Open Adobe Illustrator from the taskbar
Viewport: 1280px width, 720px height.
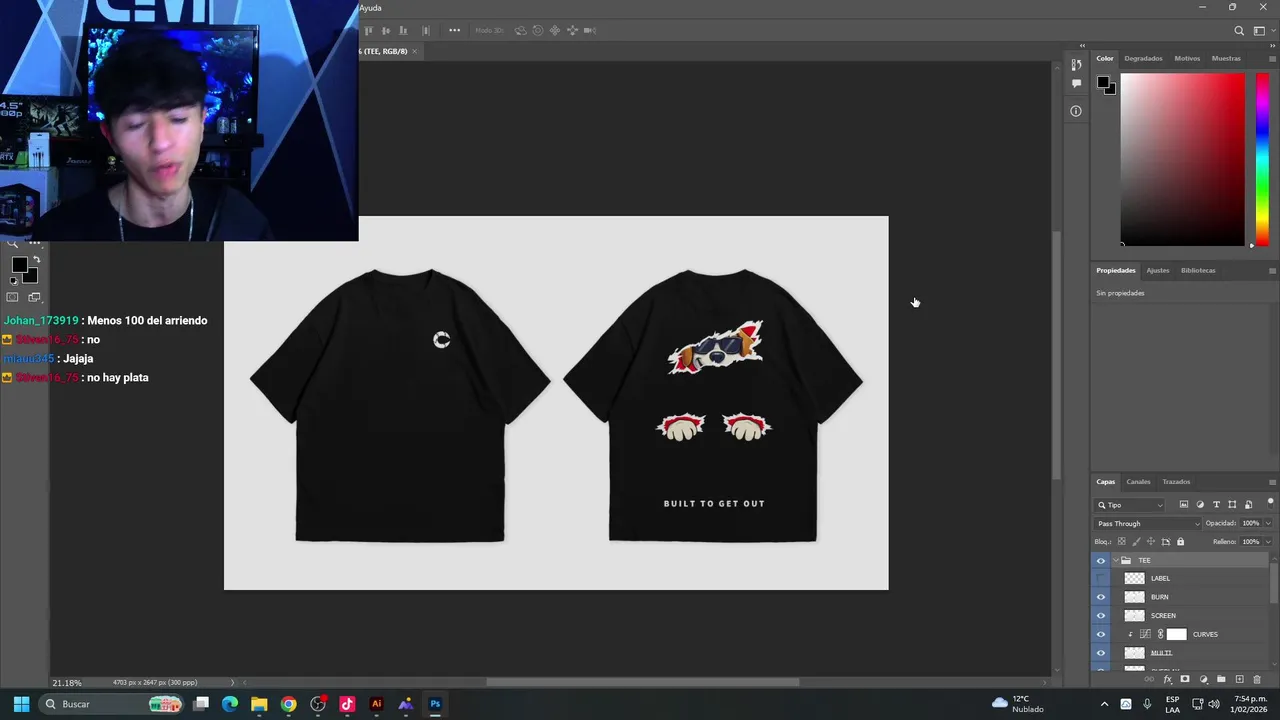click(376, 704)
